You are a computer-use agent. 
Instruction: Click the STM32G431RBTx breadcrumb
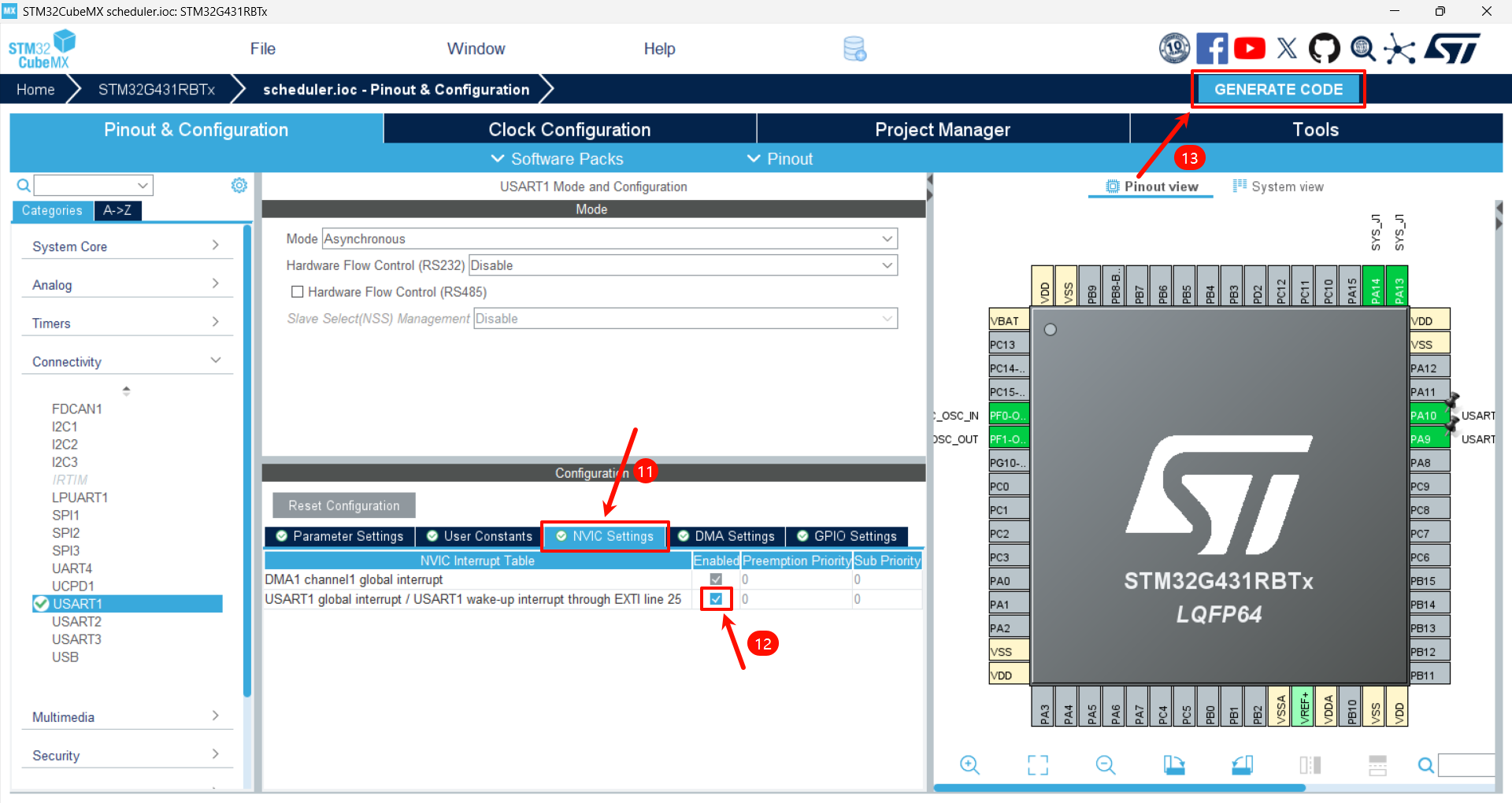pos(156,90)
